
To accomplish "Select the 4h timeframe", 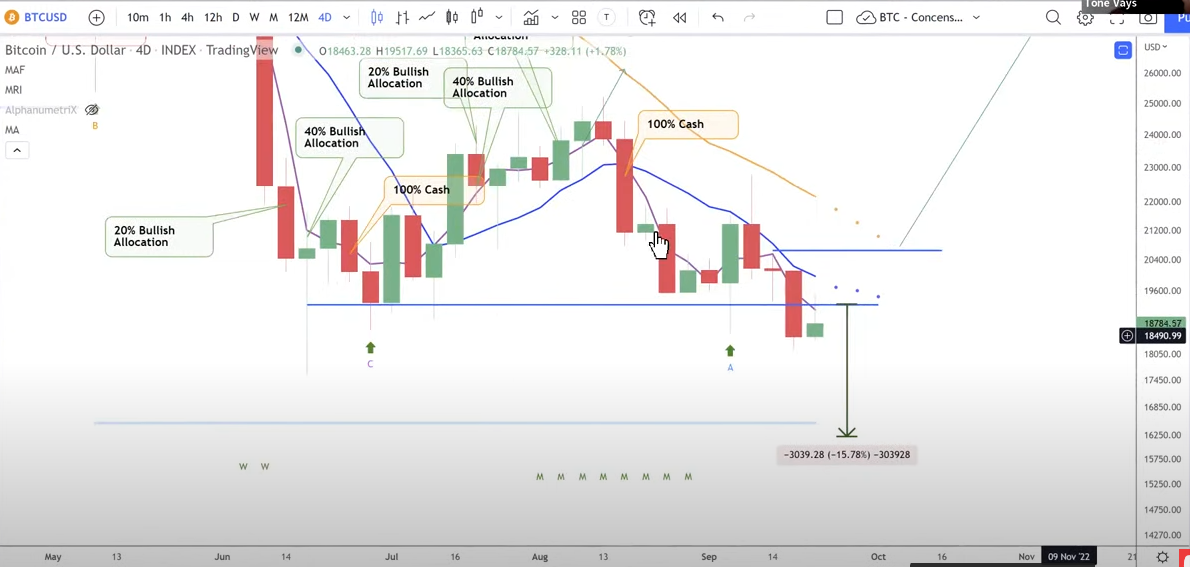I will tap(187, 17).
